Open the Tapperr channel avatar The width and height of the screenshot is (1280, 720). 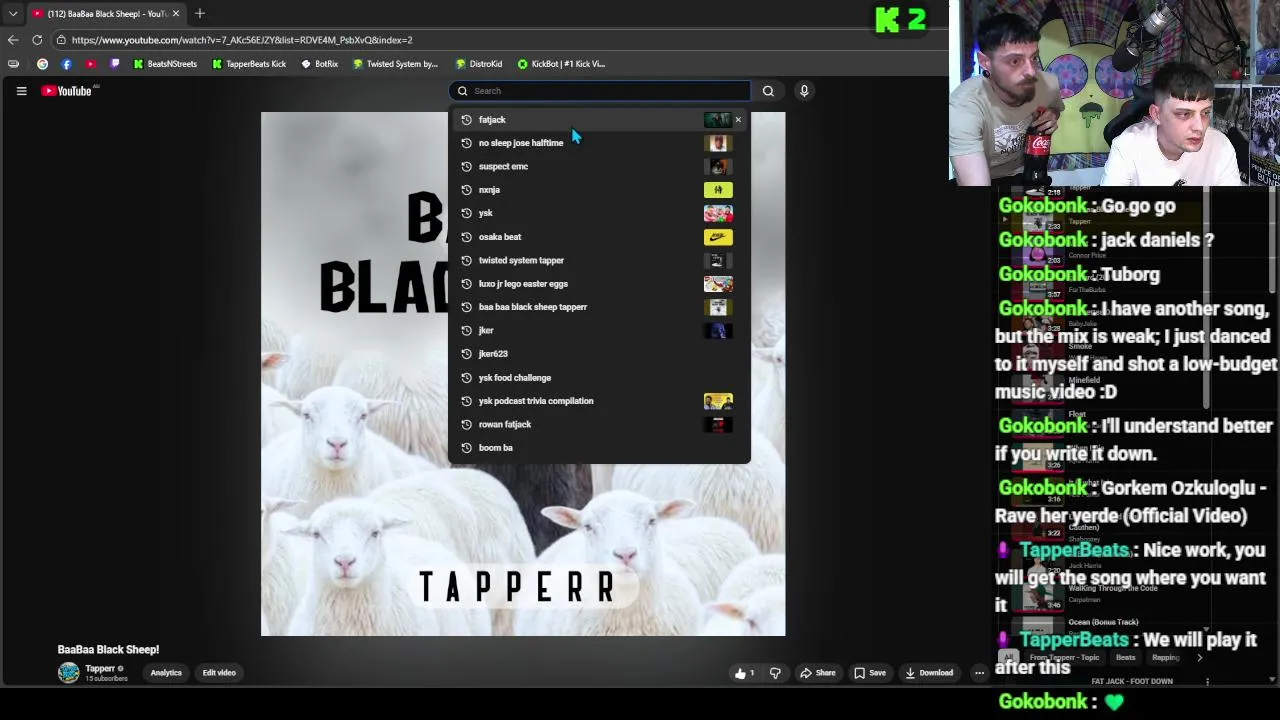68,673
